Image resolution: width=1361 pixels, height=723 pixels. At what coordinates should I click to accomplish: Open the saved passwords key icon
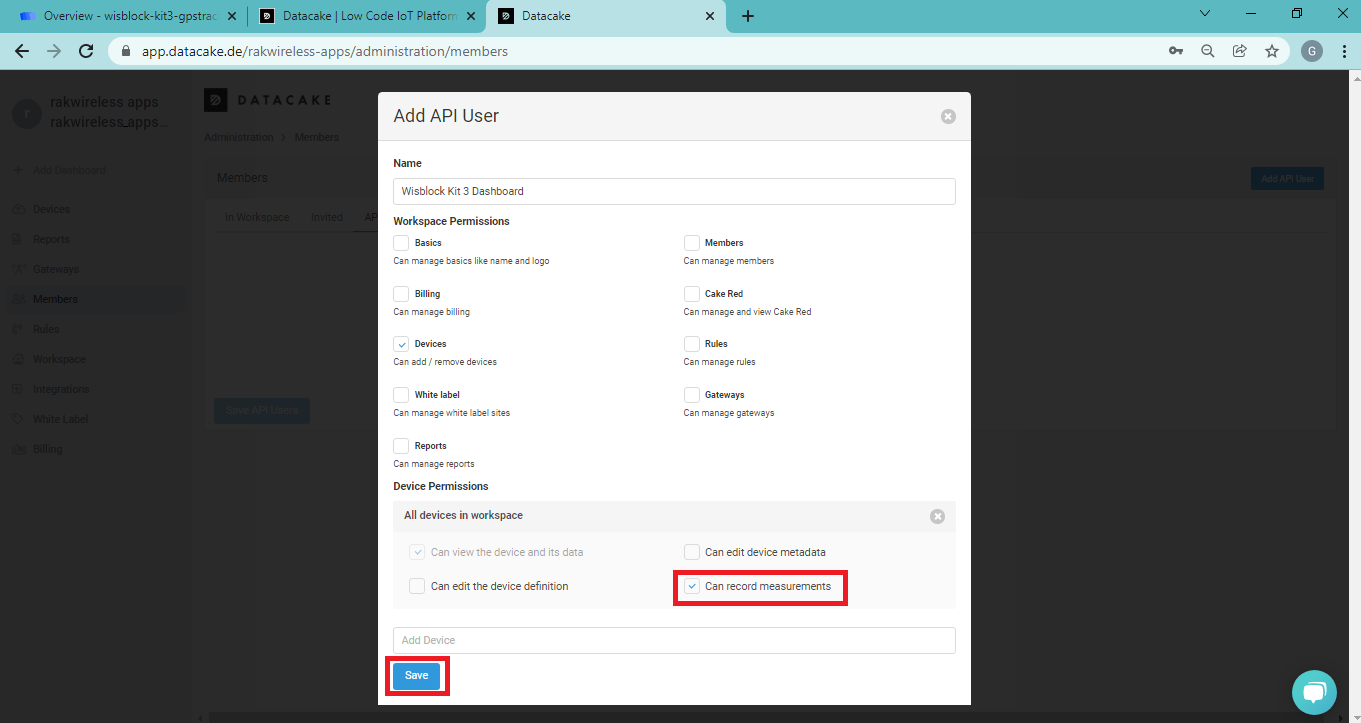(1175, 51)
